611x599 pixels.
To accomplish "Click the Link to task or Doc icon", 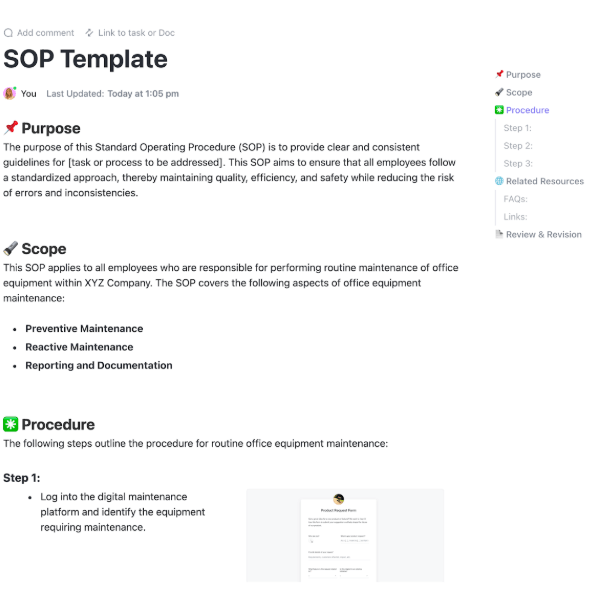I will click(90, 33).
